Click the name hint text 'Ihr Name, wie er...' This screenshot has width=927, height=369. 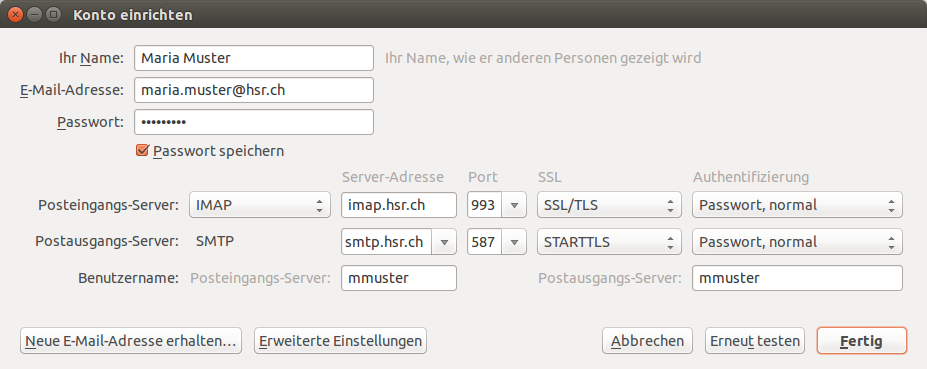point(543,58)
